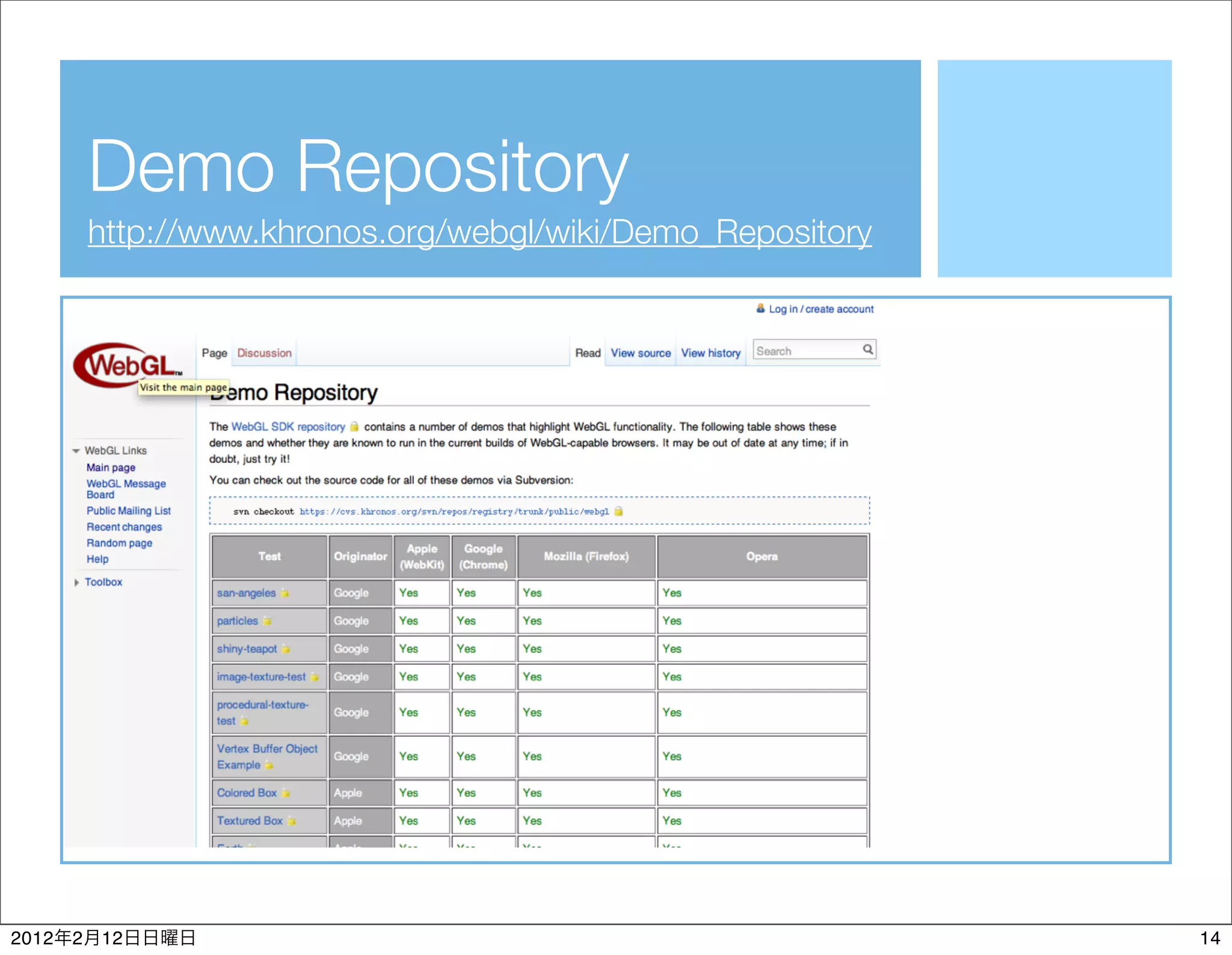Open the san-angeles demo link
Screen dimensions: 1232x955
[x=246, y=593]
